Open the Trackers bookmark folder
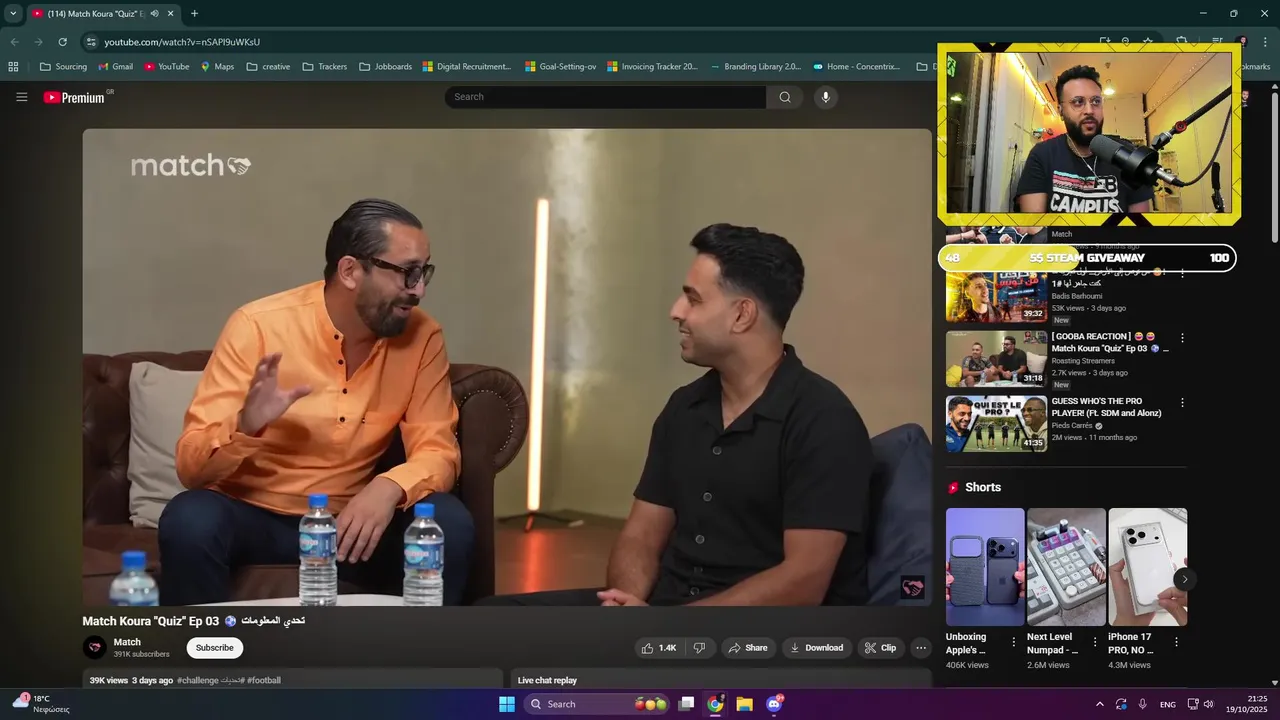Image resolution: width=1280 pixels, height=720 pixels. [x=324, y=67]
